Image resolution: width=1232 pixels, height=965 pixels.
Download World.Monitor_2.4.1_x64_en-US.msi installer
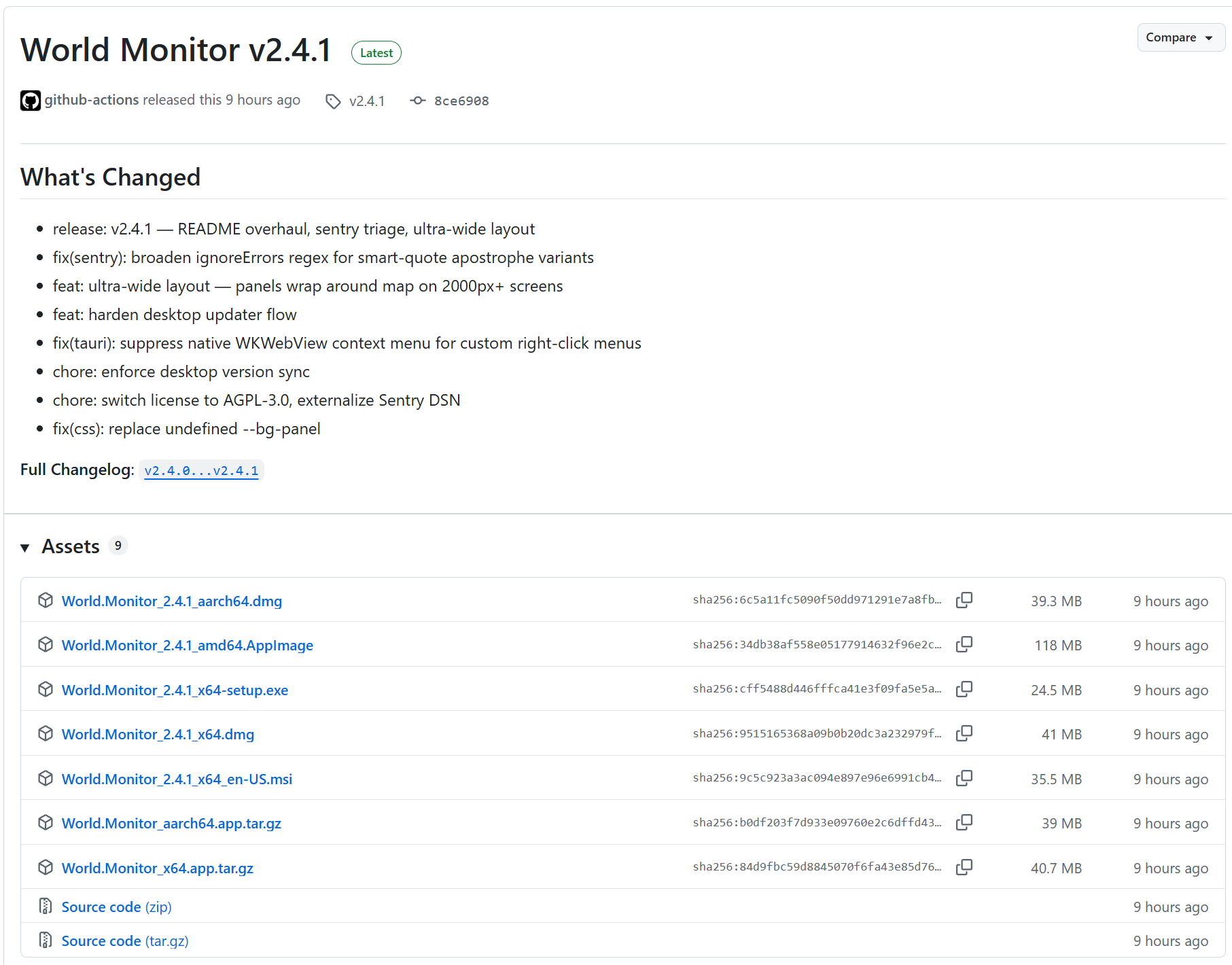pyautogui.click(x=177, y=779)
